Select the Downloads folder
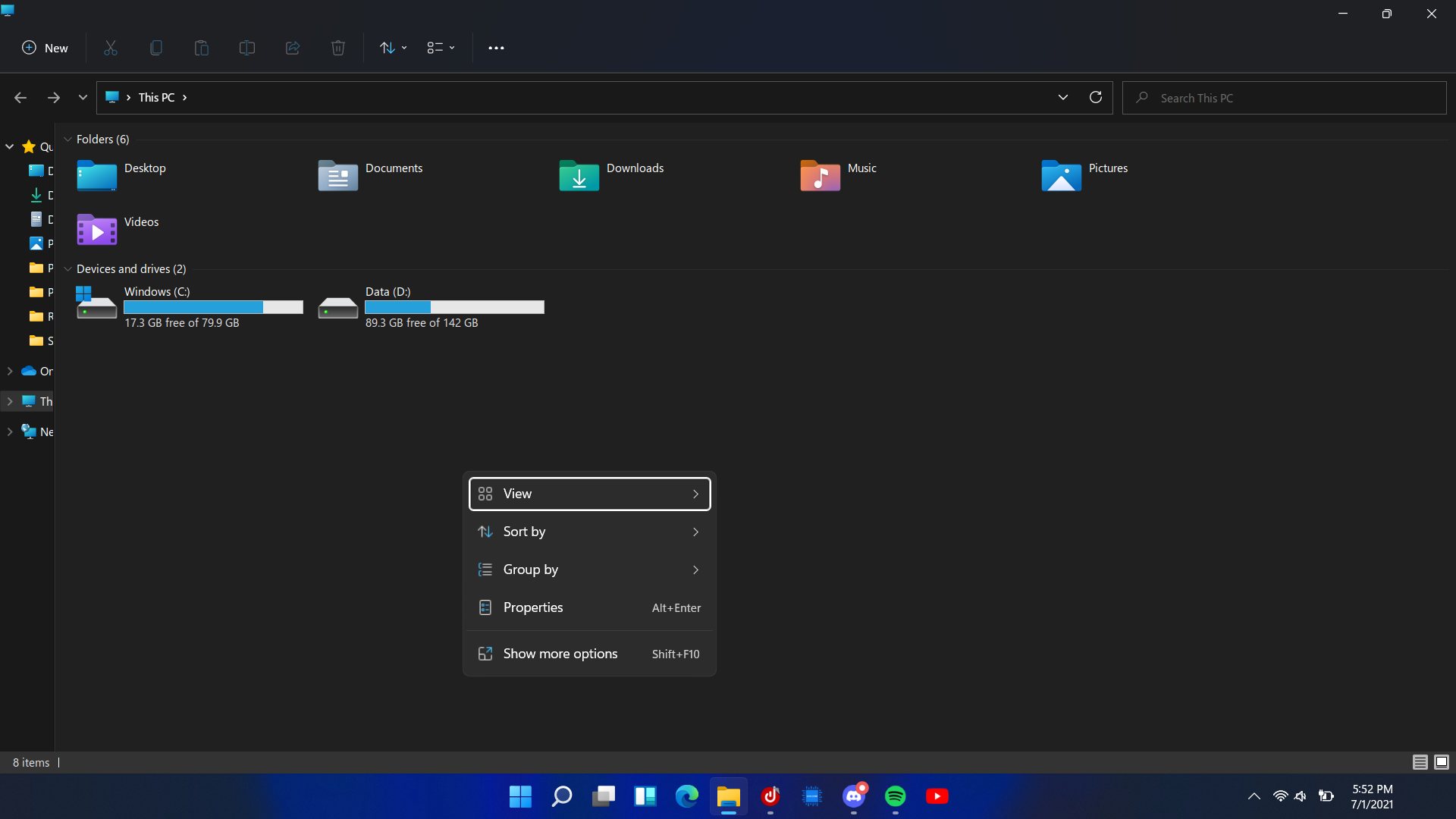The image size is (1456, 819). [x=611, y=175]
